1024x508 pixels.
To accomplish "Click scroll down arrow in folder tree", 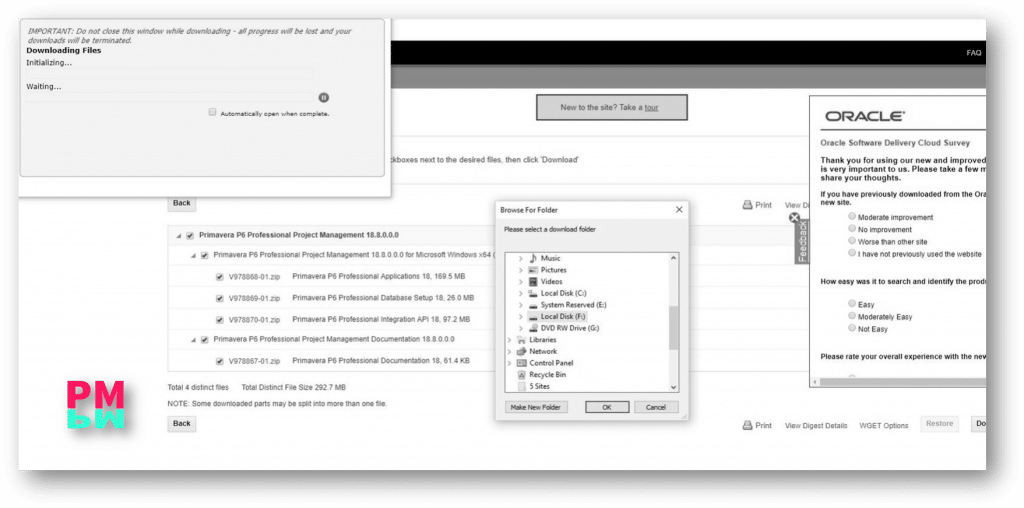I will [673, 387].
